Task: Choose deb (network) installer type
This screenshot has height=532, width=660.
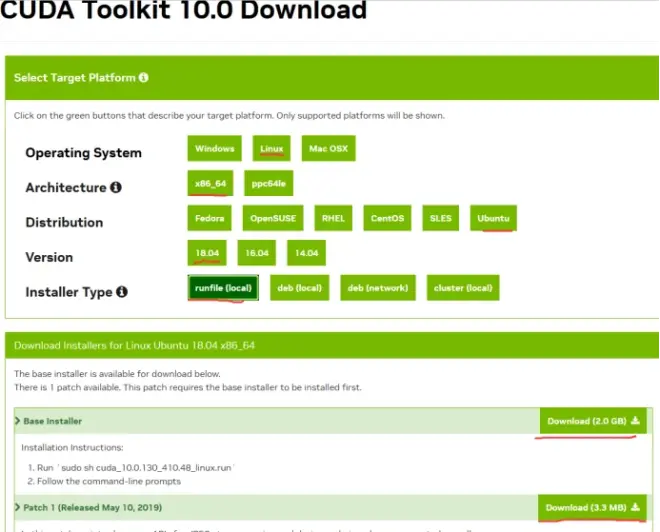Action: click(x=378, y=288)
